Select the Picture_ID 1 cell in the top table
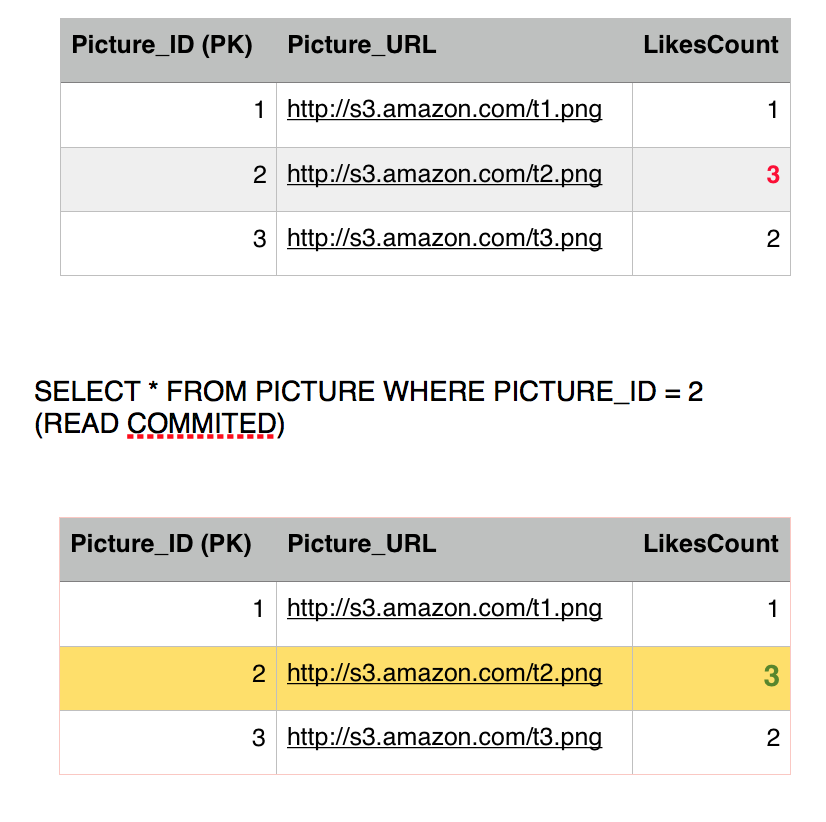 click(x=168, y=110)
